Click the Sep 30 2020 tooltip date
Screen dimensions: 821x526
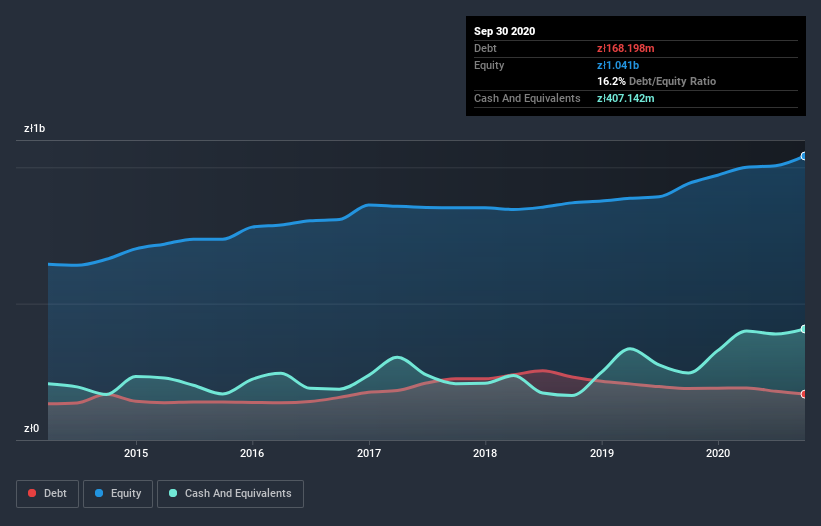[504, 31]
